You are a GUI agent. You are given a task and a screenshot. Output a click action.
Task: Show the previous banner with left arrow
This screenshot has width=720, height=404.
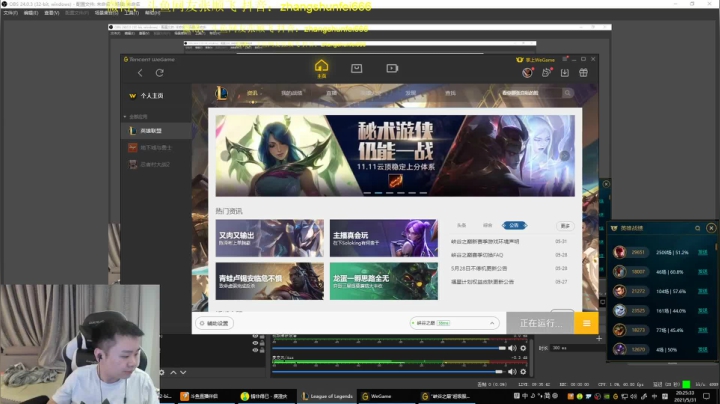click(225, 156)
